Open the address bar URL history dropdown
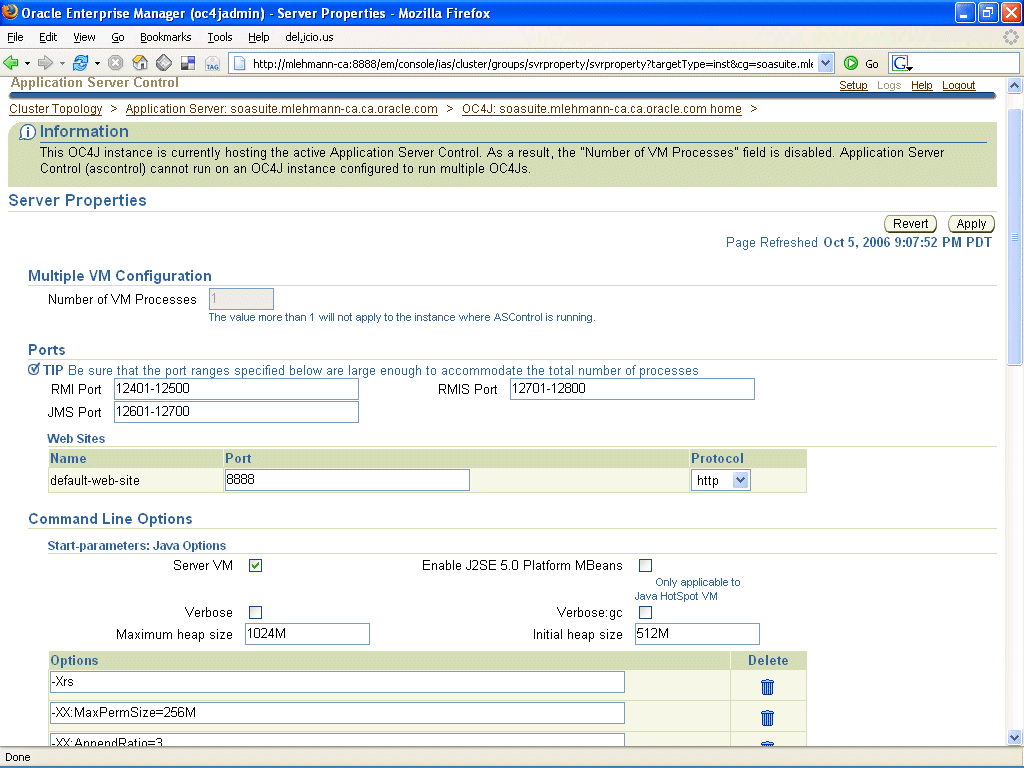 point(825,63)
